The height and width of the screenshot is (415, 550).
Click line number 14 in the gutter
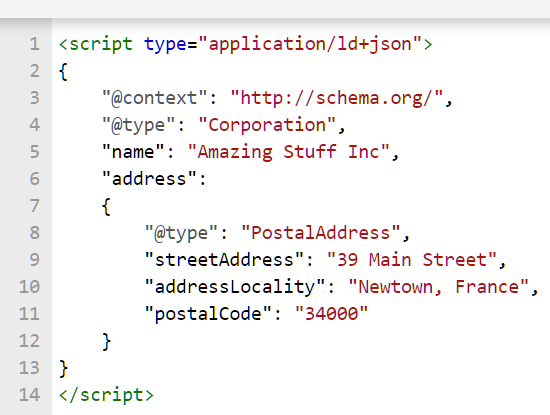[29, 395]
